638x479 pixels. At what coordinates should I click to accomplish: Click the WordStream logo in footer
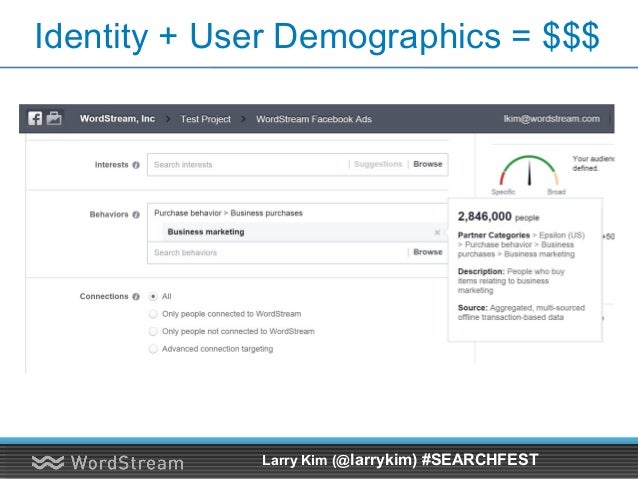107,463
